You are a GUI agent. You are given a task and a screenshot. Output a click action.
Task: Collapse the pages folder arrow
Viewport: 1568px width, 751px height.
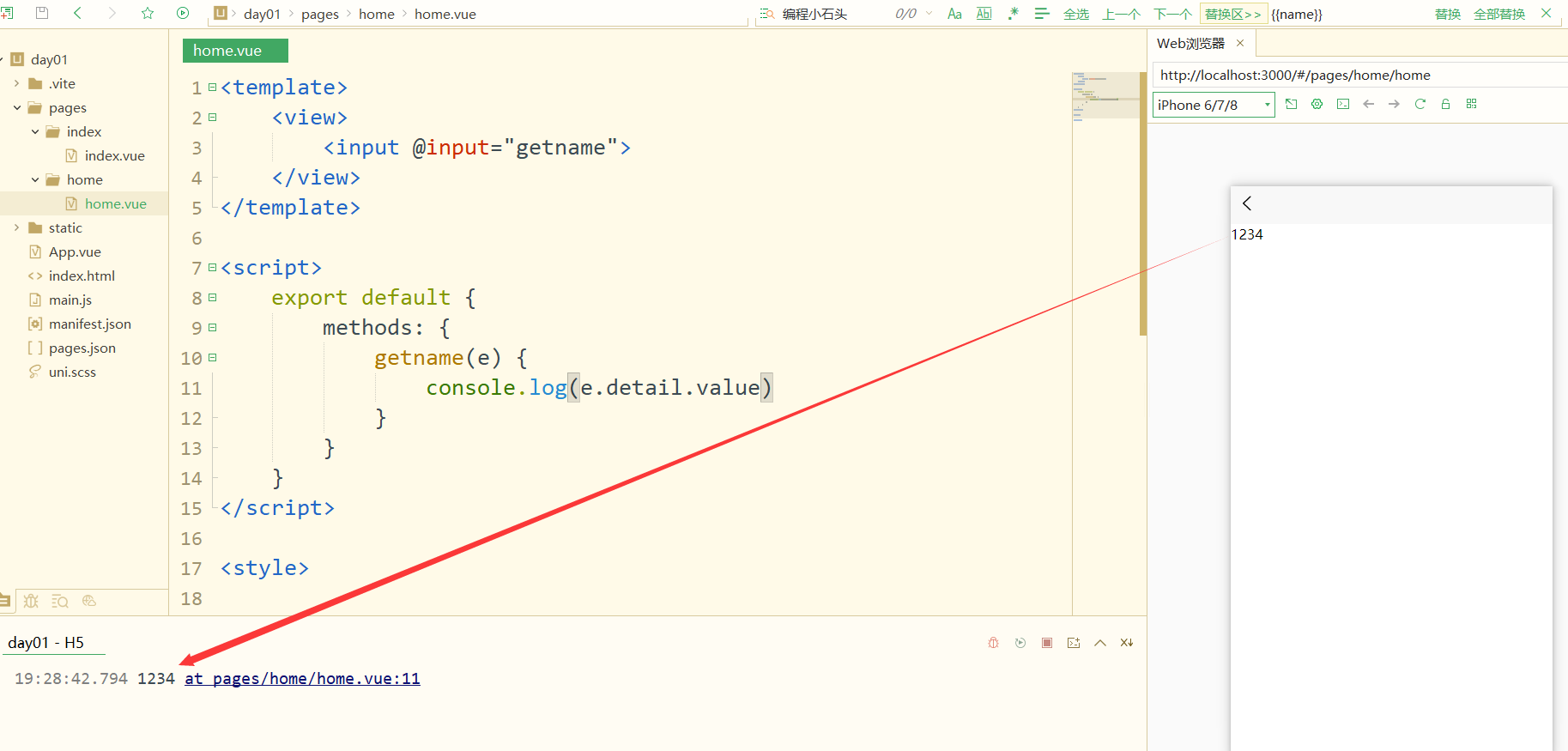[x=16, y=107]
